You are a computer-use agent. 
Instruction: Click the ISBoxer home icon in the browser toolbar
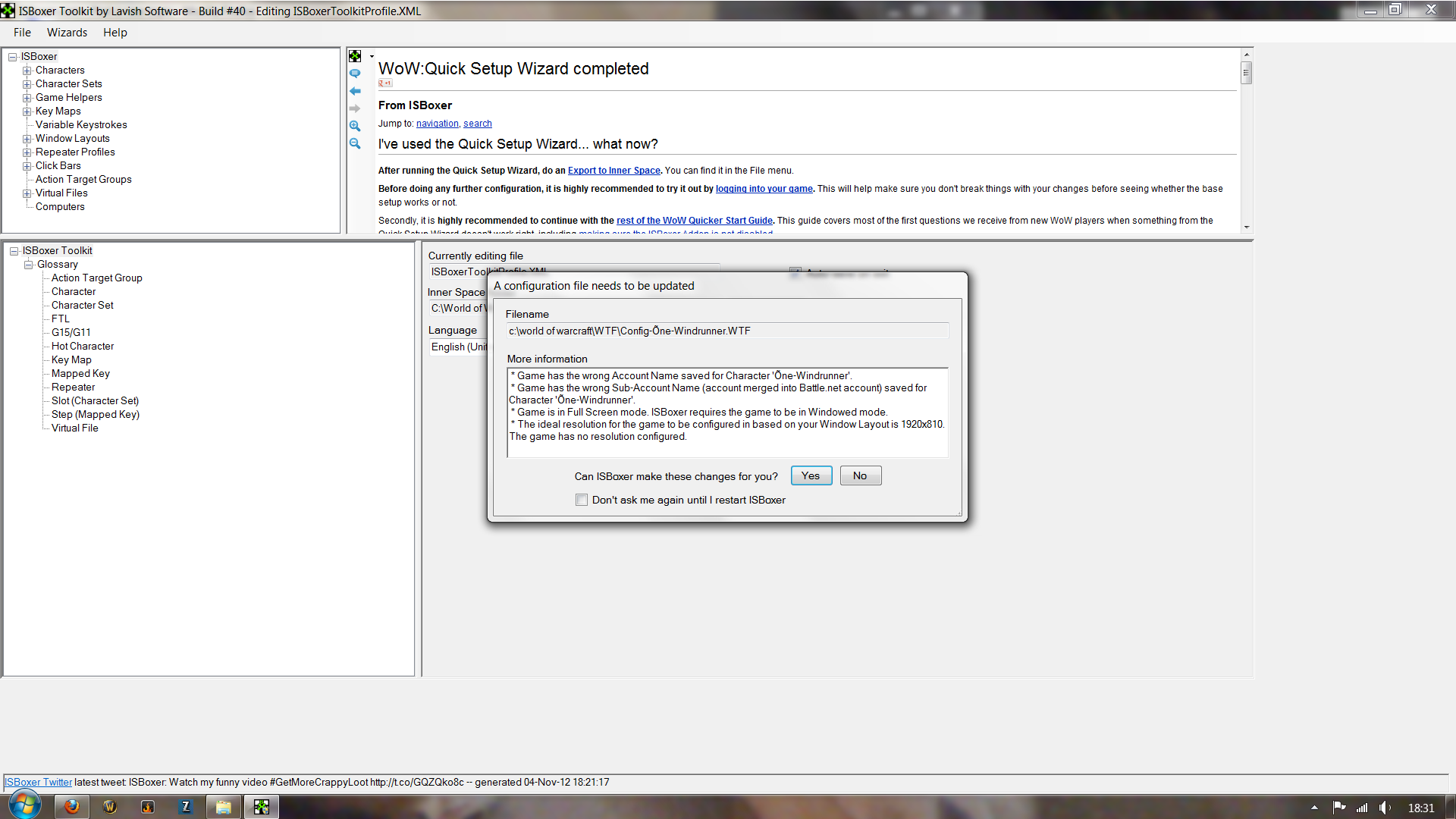[x=355, y=56]
